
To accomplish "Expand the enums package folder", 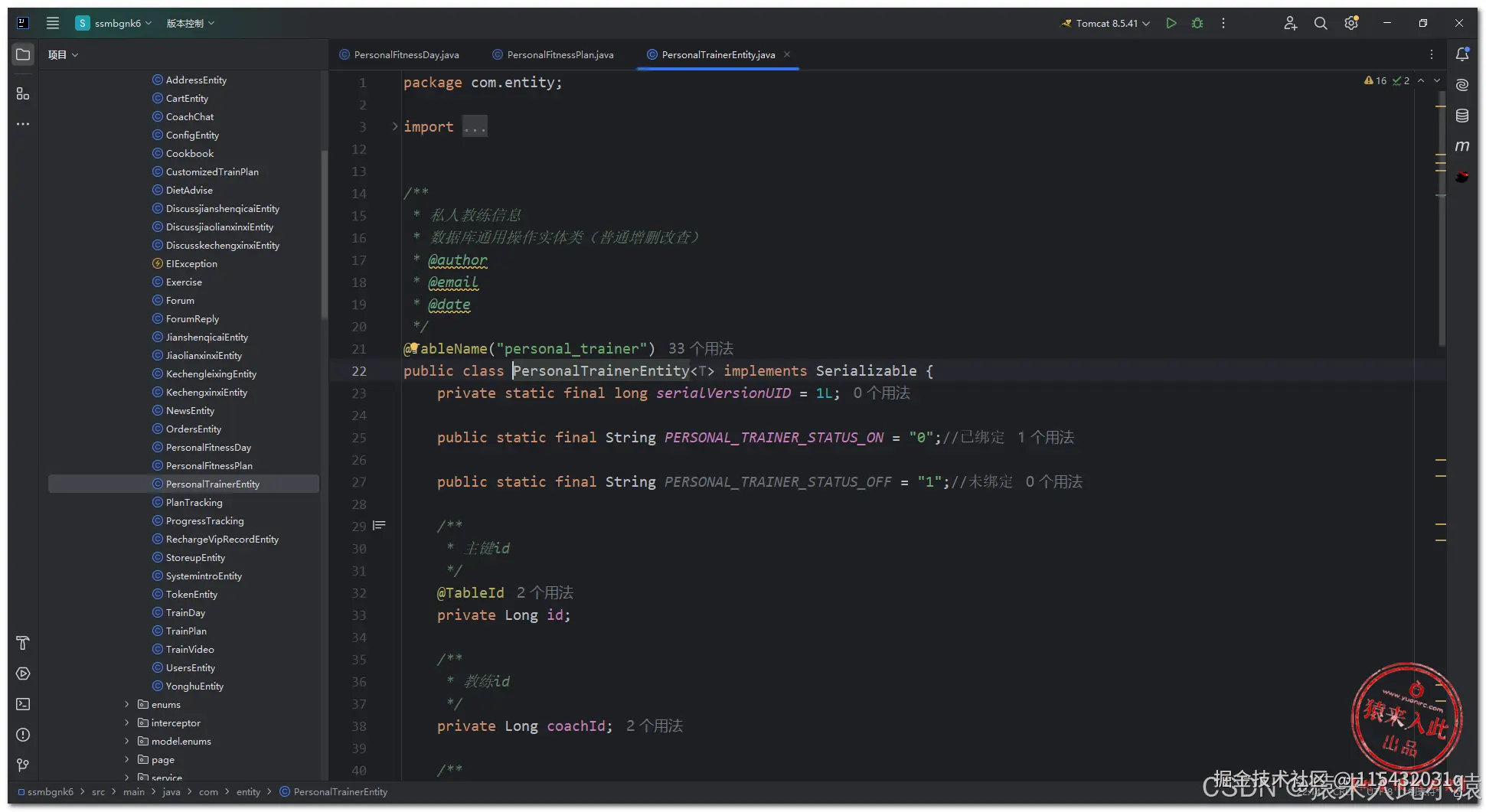I will coord(127,704).
